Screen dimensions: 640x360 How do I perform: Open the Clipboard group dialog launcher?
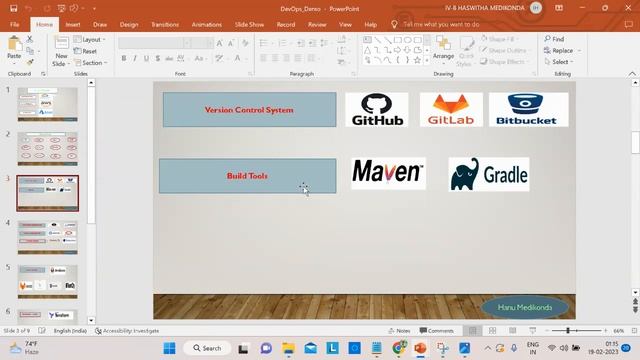(43, 74)
